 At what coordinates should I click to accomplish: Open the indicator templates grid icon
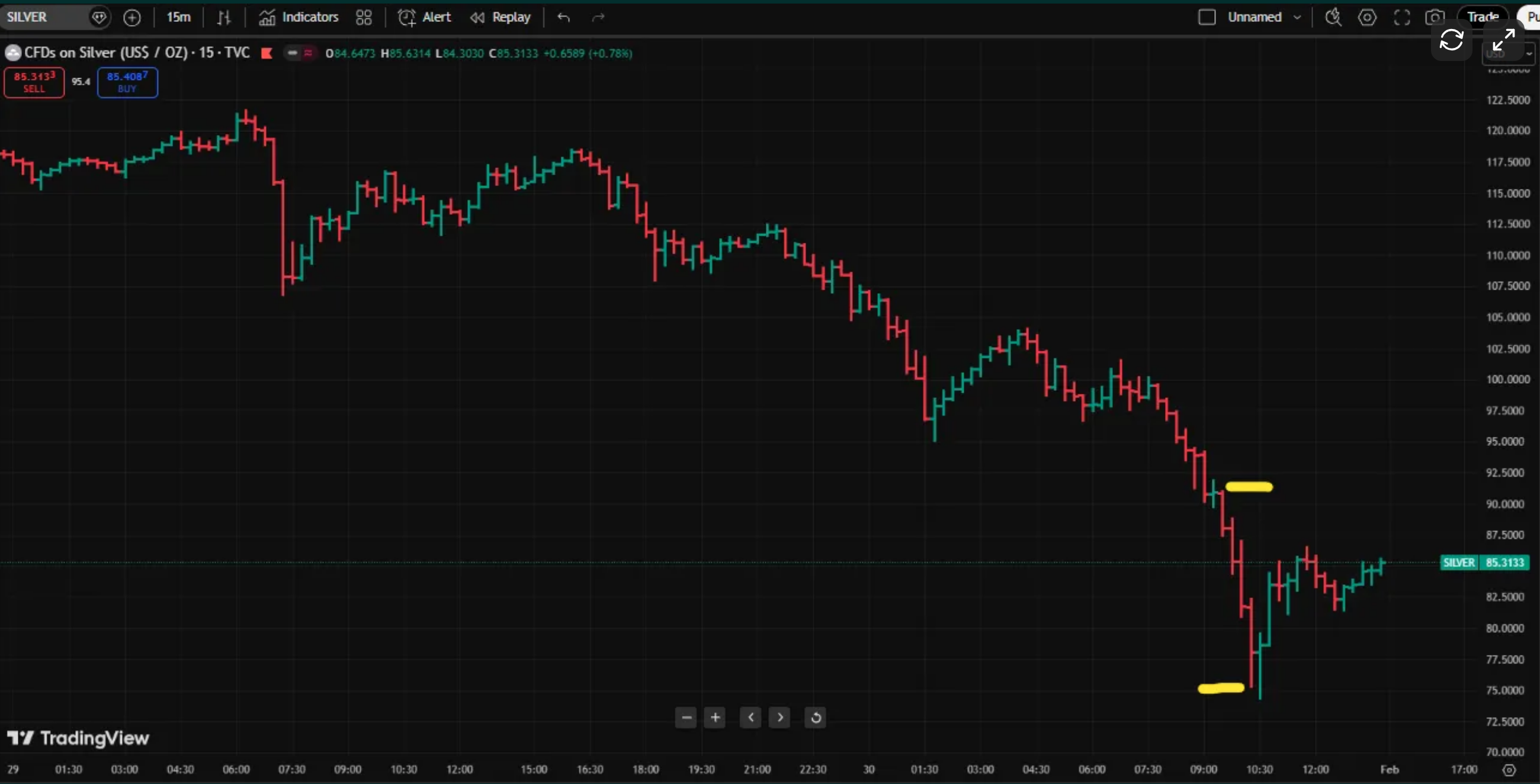click(364, 17)
